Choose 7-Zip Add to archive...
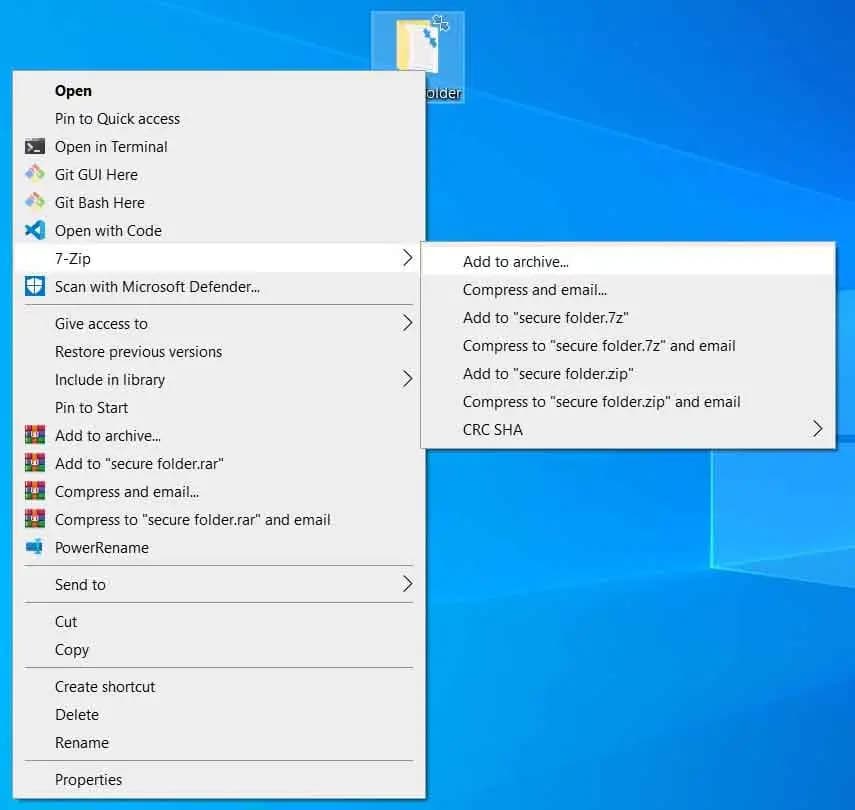Viewport: 855px width, 810px height. (x=628, y=262)
